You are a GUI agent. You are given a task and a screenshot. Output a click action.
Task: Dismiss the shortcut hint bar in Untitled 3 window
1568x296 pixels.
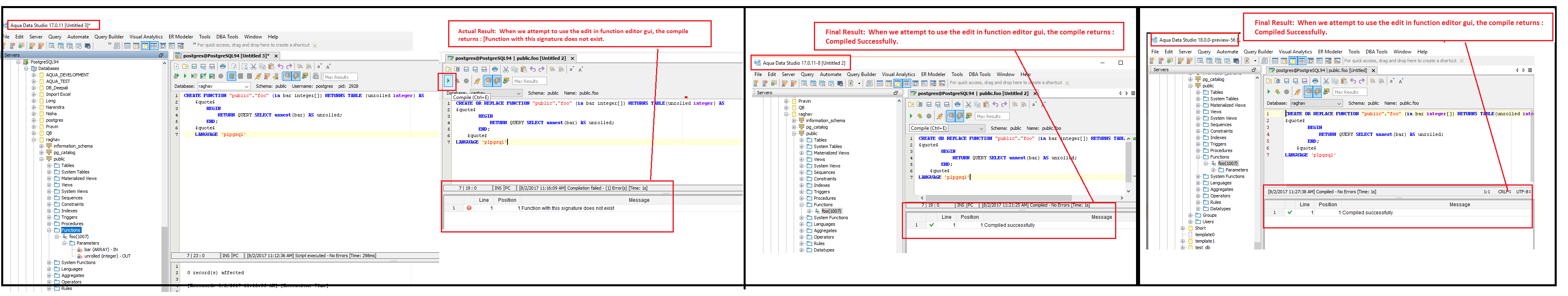315,45
